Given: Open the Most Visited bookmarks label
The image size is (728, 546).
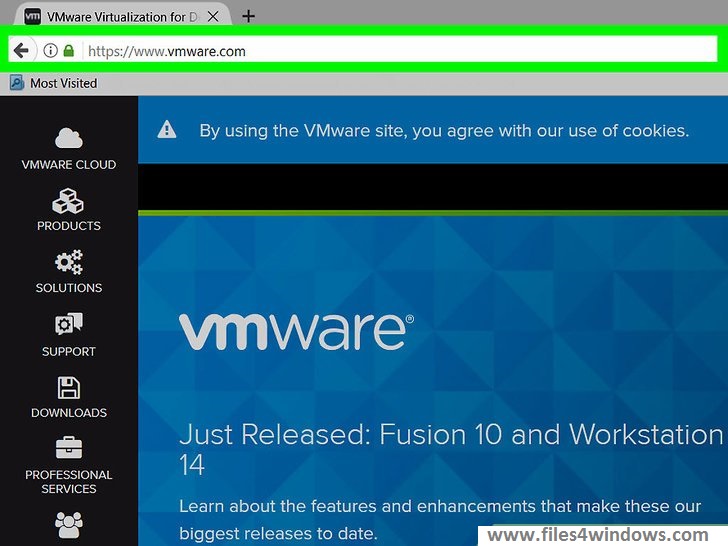Looking at the screenshot, I should coord(64,84).
